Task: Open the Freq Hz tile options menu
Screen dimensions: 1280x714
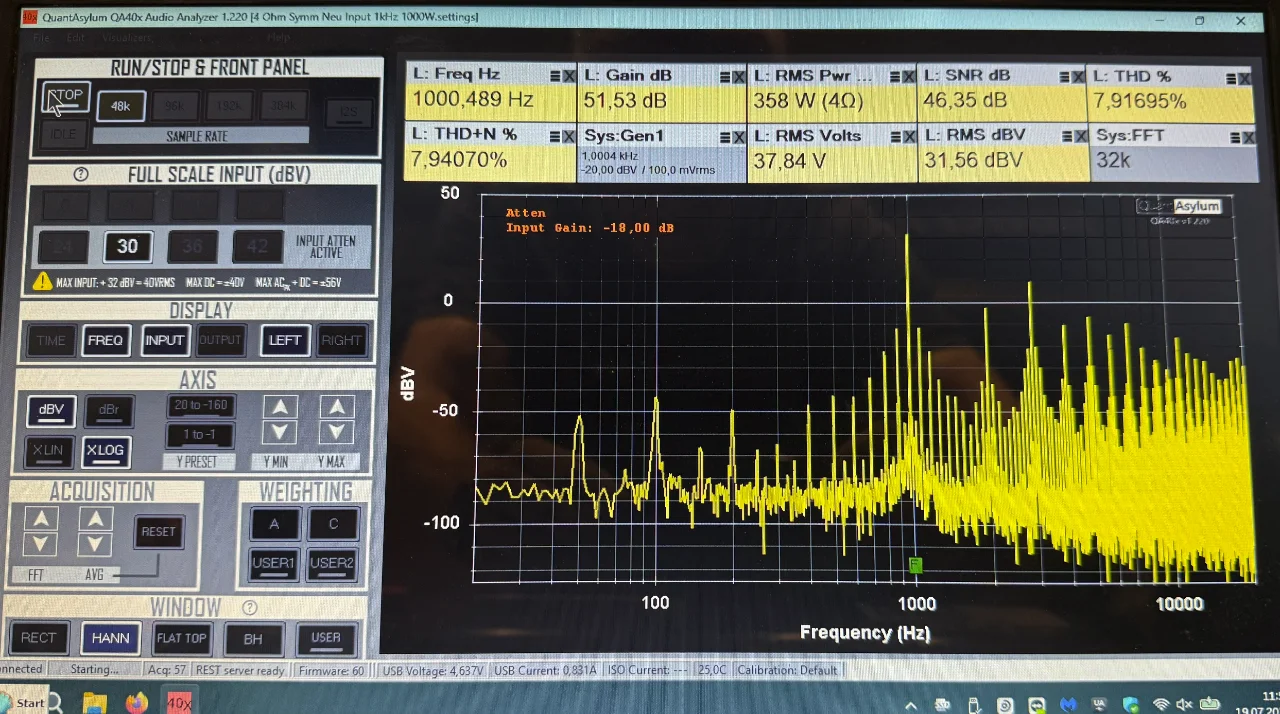Action: click(x=555, y=76)
